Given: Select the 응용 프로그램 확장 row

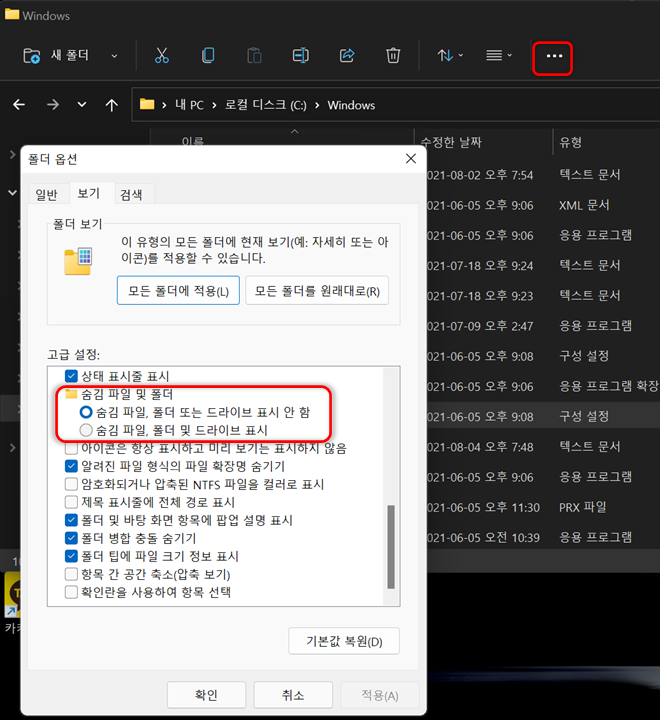Looking at the screenshot, I should coord(543,387).
